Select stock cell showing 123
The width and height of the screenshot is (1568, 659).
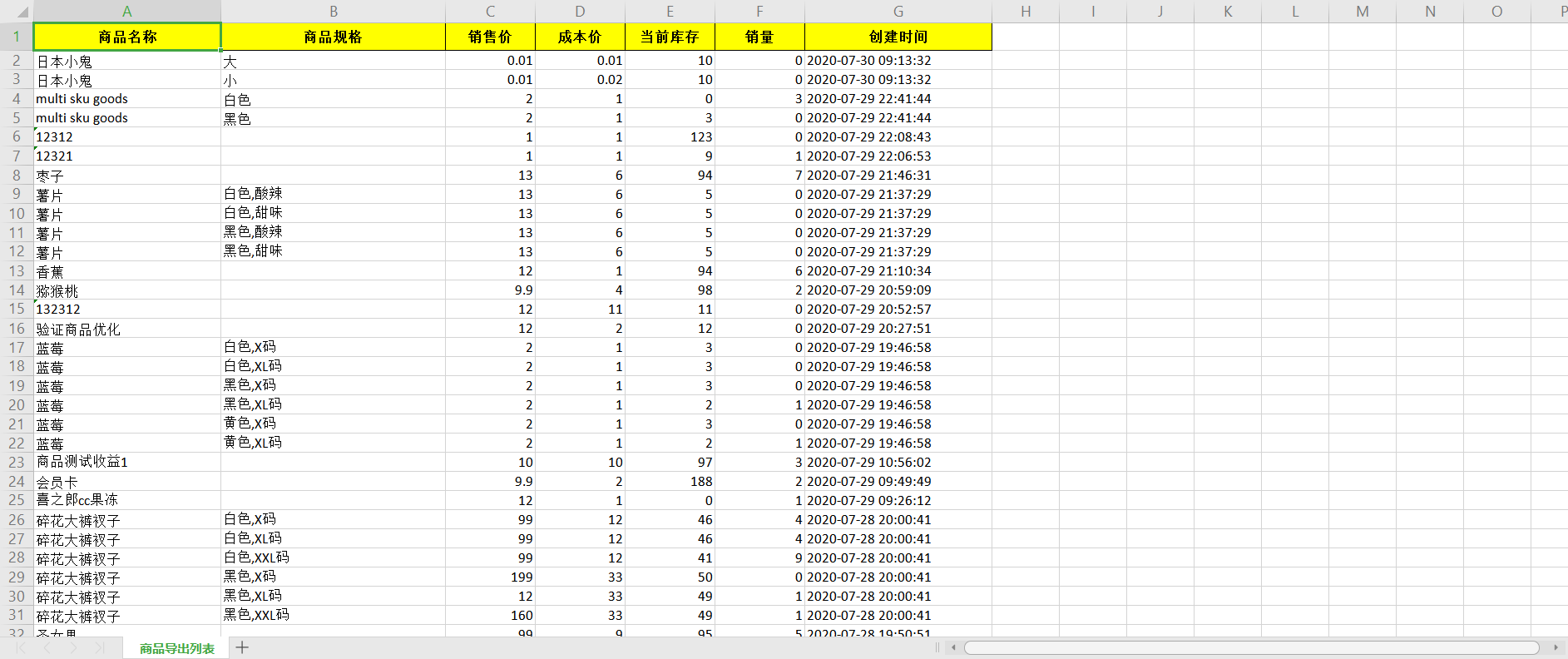[670, 136]
